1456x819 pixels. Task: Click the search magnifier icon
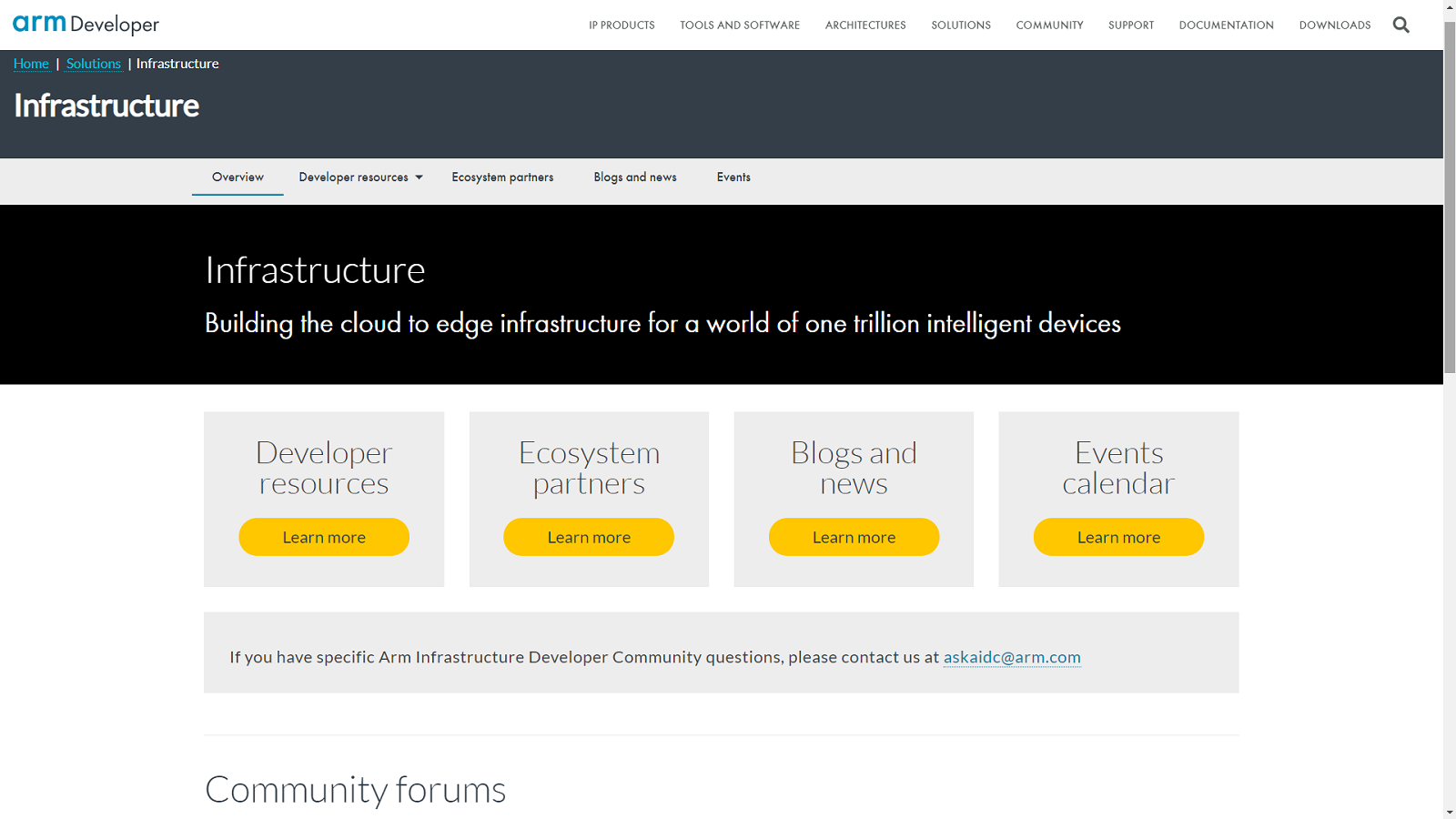(x=1400, y=25)
